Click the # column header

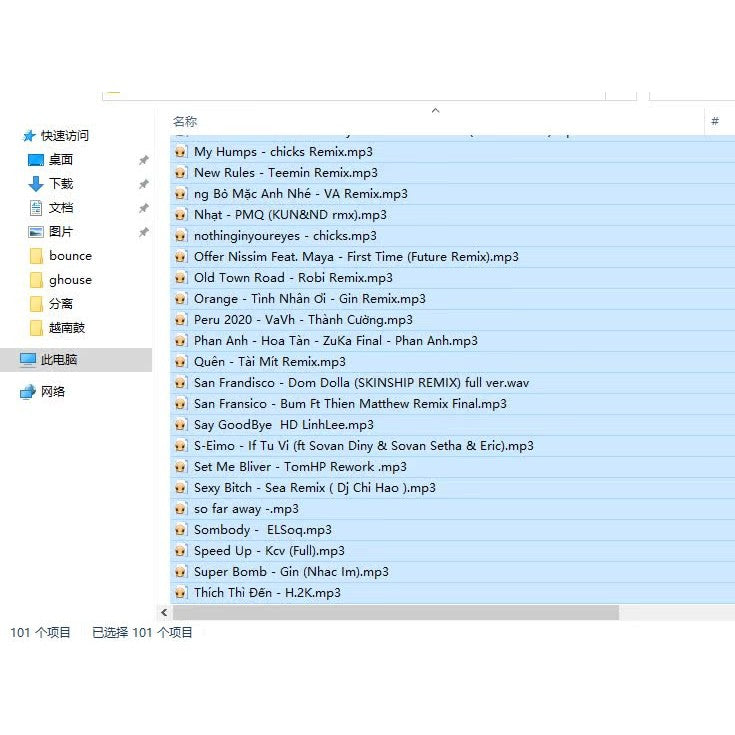pyautogui.click(x=715, y=121)
